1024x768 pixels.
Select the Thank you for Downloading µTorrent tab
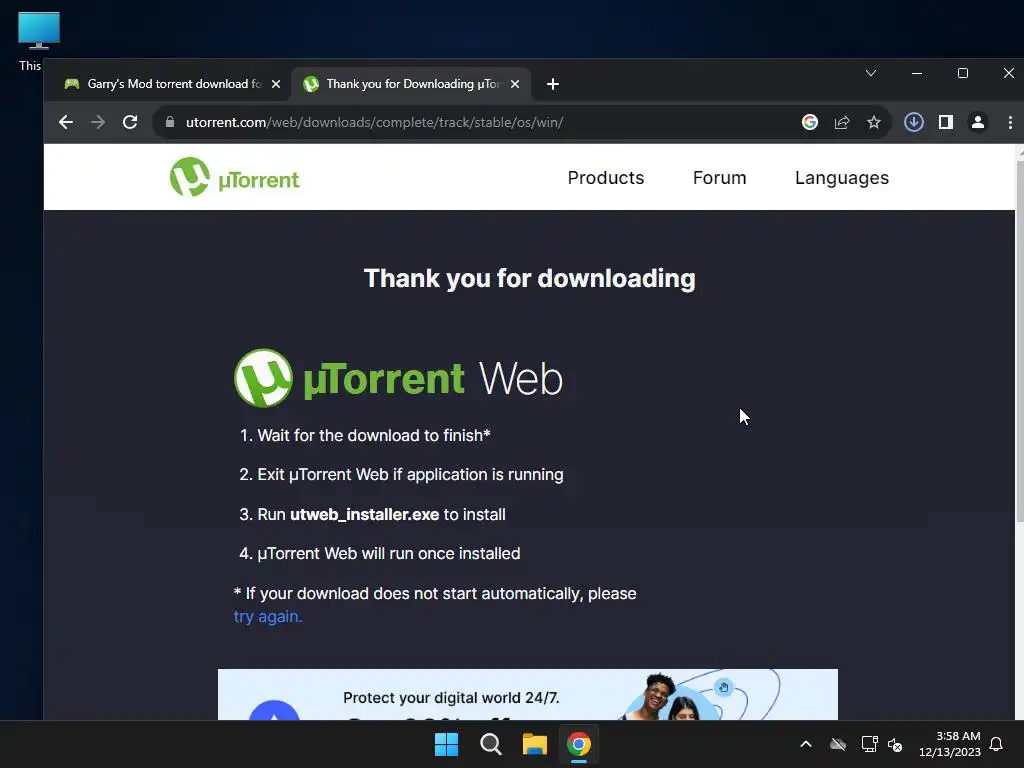tap(411, 84)
